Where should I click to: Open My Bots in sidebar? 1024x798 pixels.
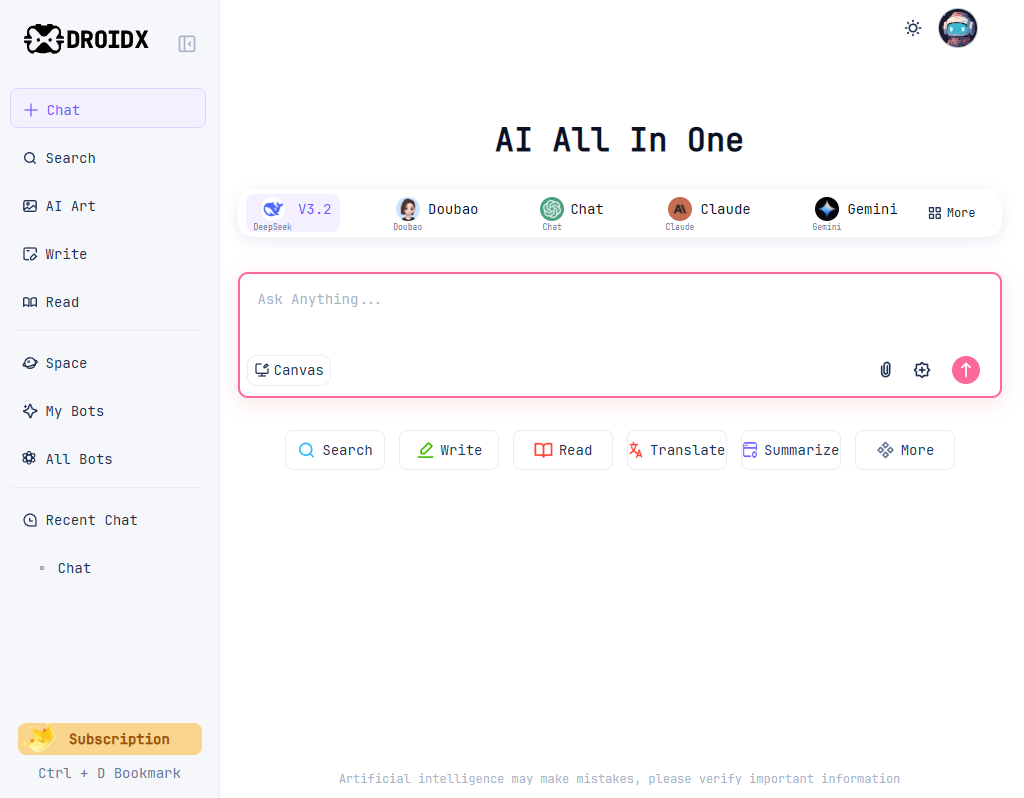(x=74, y=411)
